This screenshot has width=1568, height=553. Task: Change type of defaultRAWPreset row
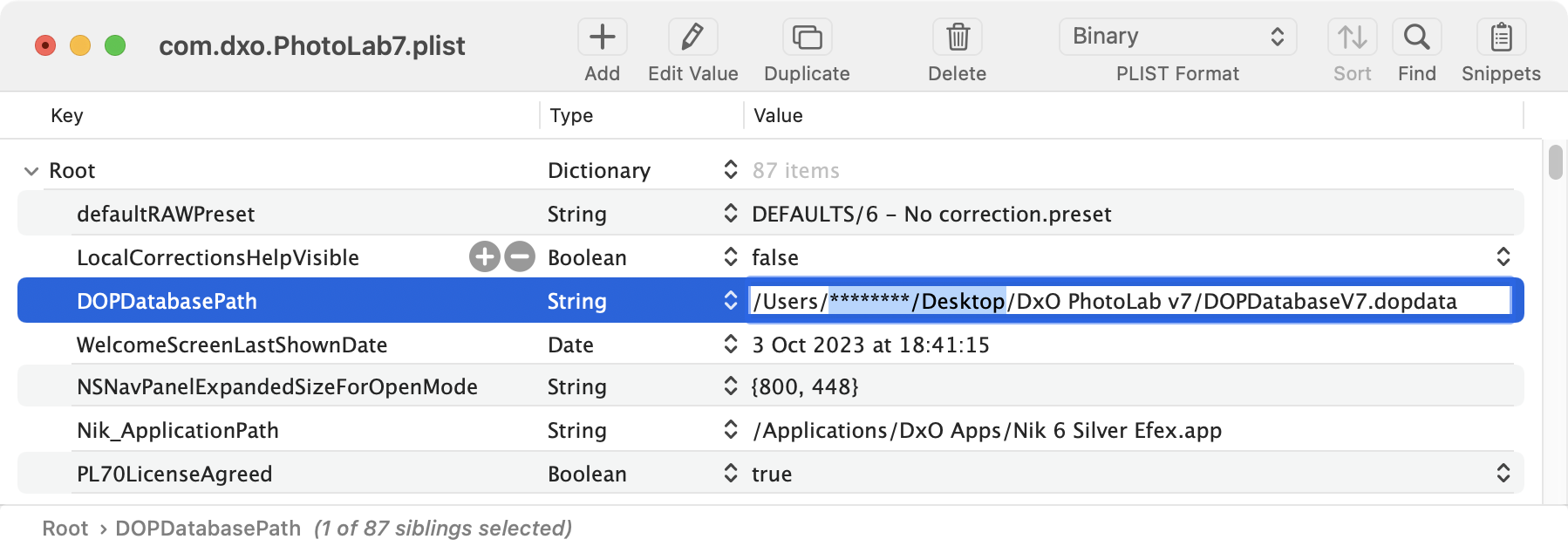pos(731,213)
